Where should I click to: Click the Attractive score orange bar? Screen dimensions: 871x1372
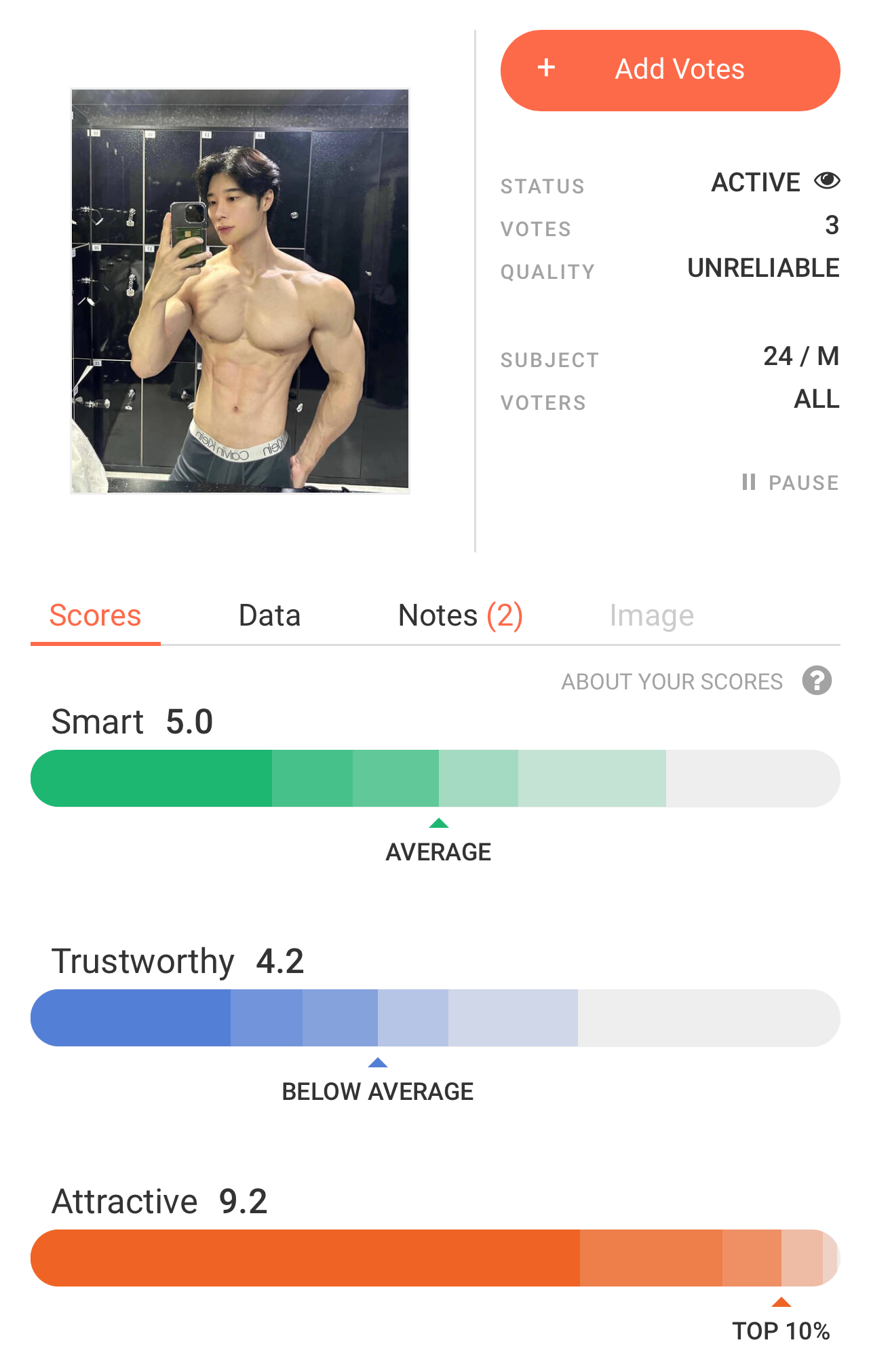[x=435, y=1257]
